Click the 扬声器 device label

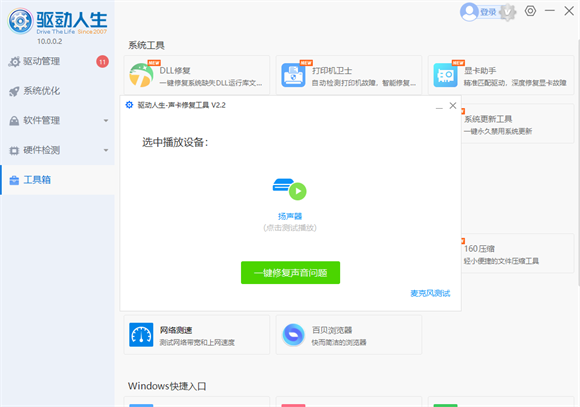point(290,216)
